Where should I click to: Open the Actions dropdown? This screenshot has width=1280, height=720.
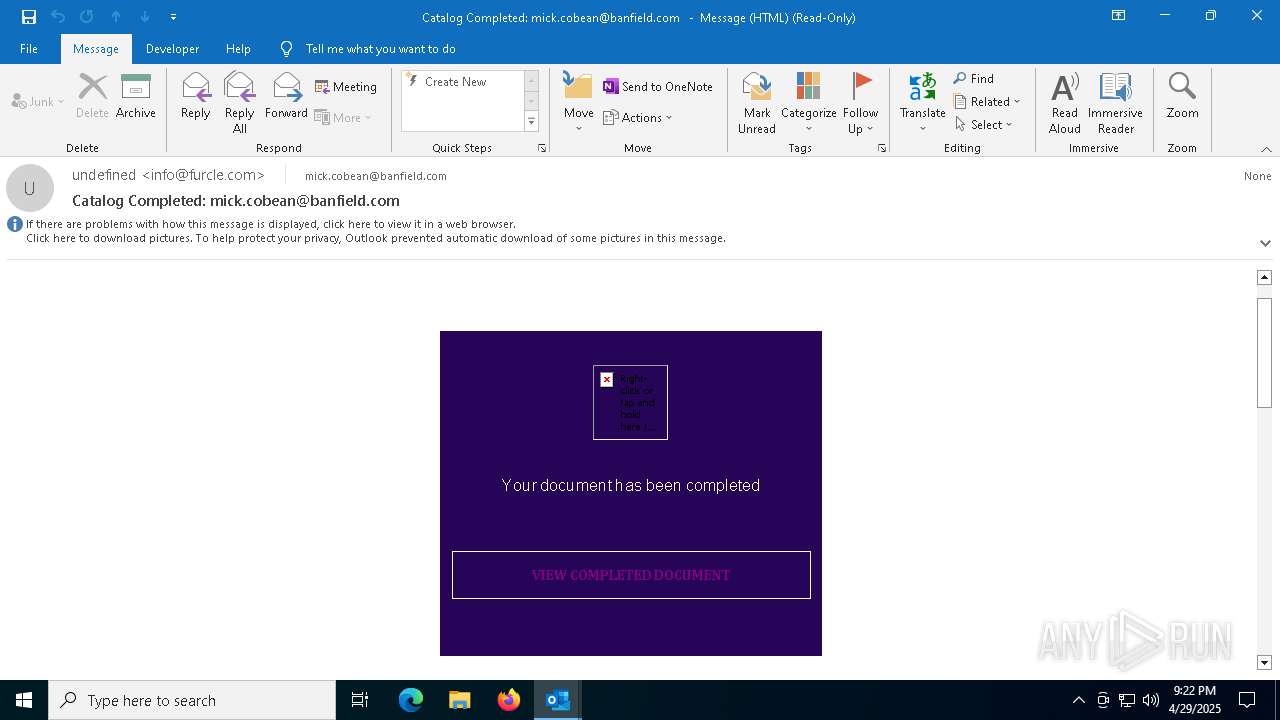pos(638,117)
